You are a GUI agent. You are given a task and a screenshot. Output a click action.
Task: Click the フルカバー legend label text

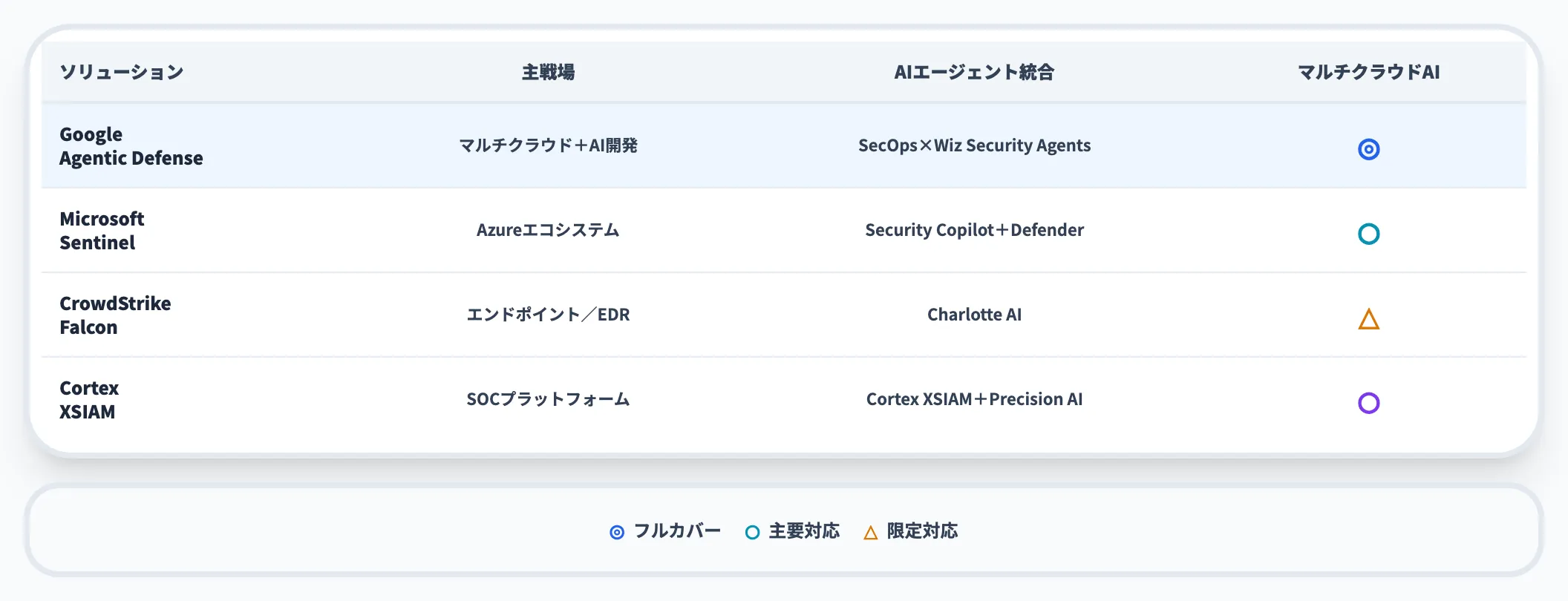click(677, 531)
